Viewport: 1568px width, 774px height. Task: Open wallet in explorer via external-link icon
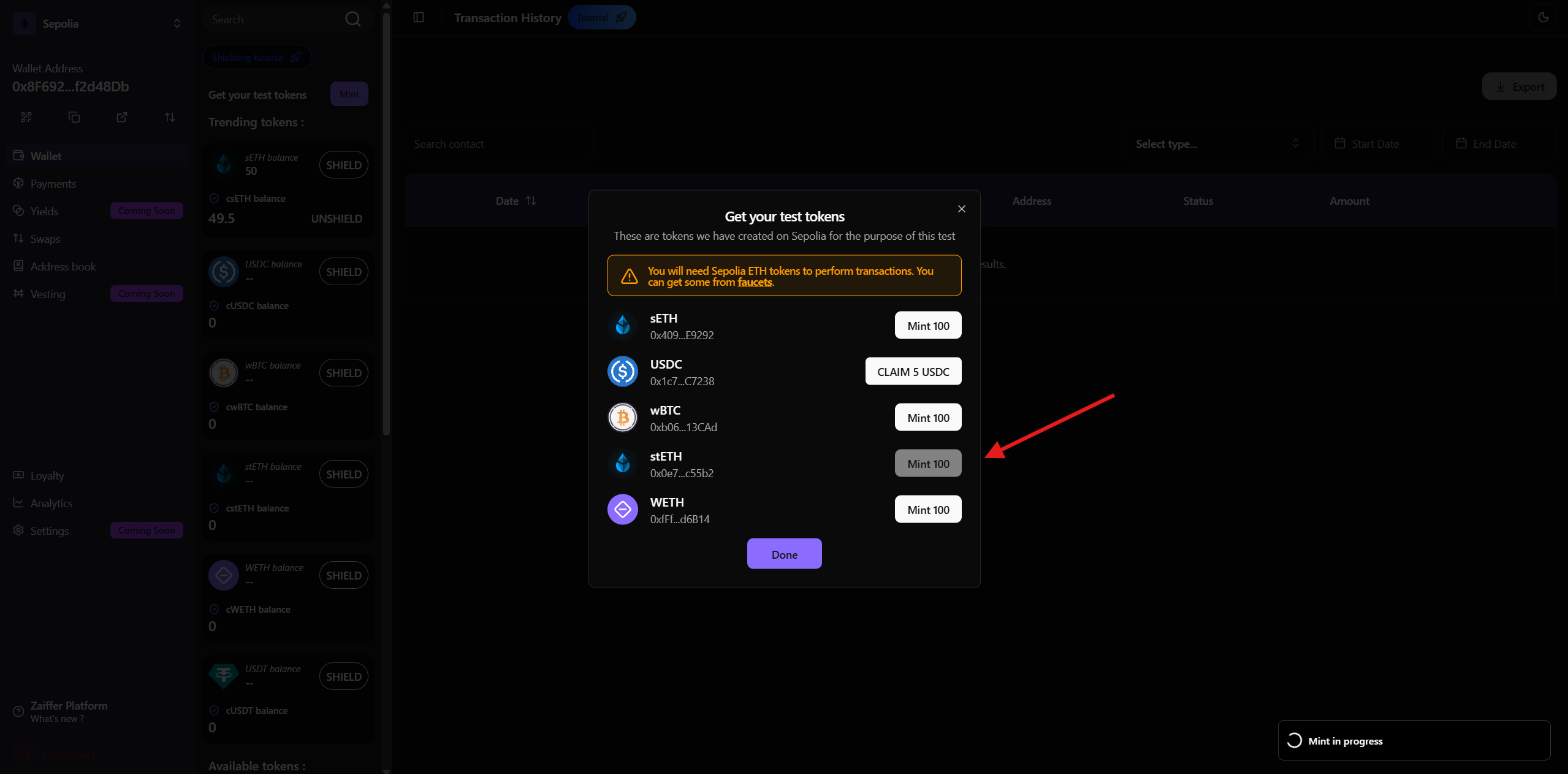pyautogui.click(x=122, y=117)
